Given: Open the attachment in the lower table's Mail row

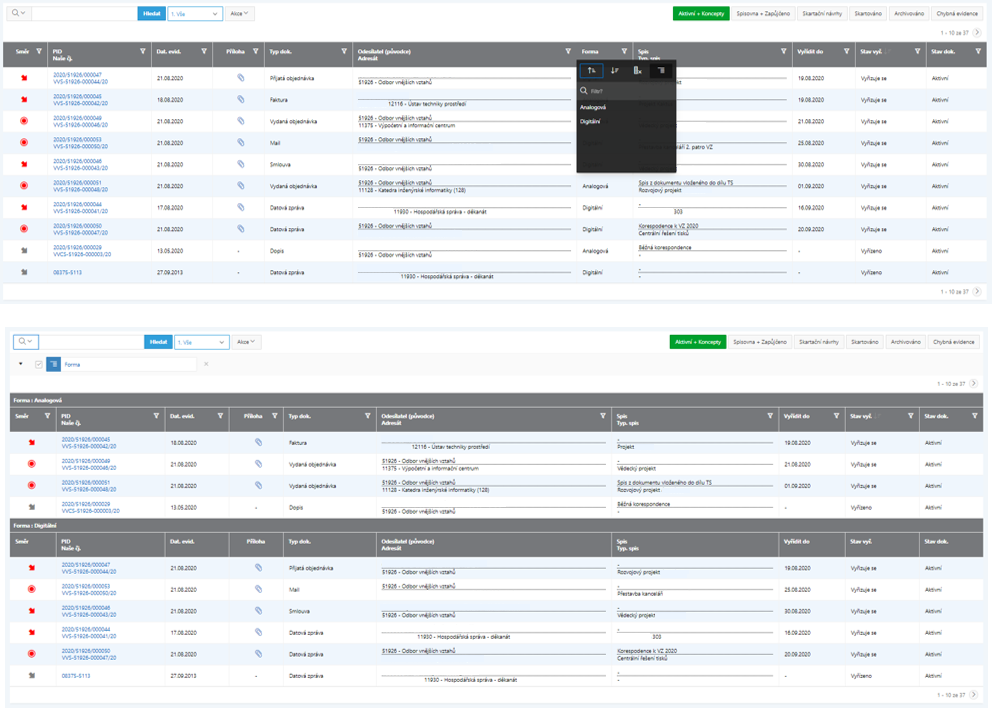Looking at the screenshot, I should click(258, 589).
